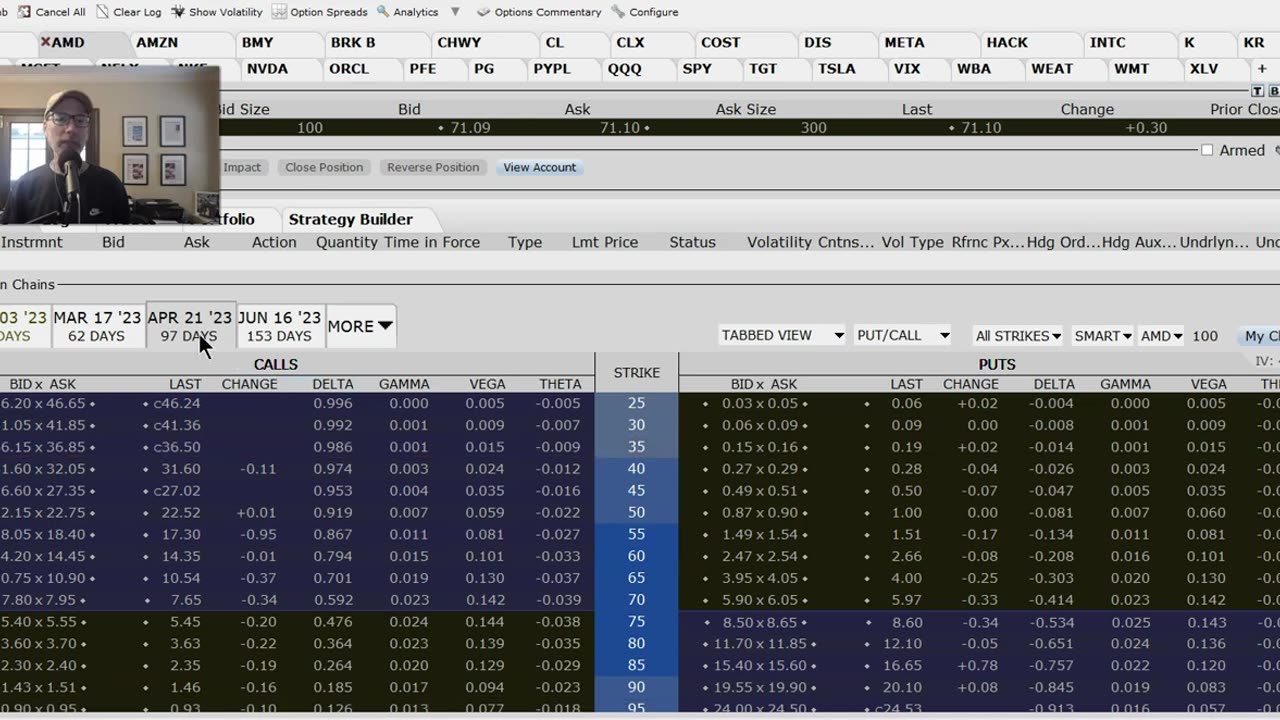Select the 75 strike row
Image resolution: width=1280 pixels, height=720 pixels.
pyautogui.click(x=636, y=622)
